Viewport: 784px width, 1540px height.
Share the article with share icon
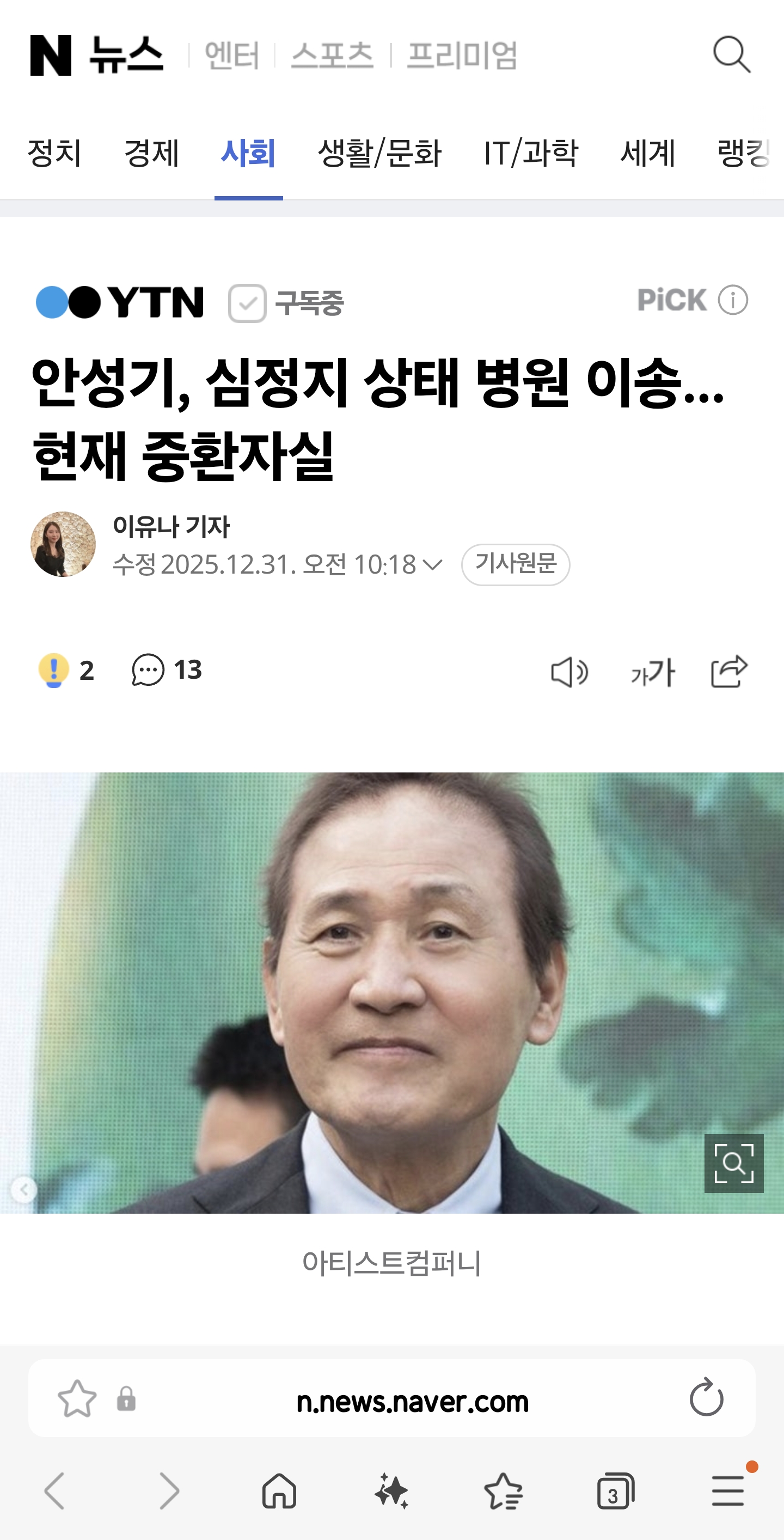pos(729,671)
